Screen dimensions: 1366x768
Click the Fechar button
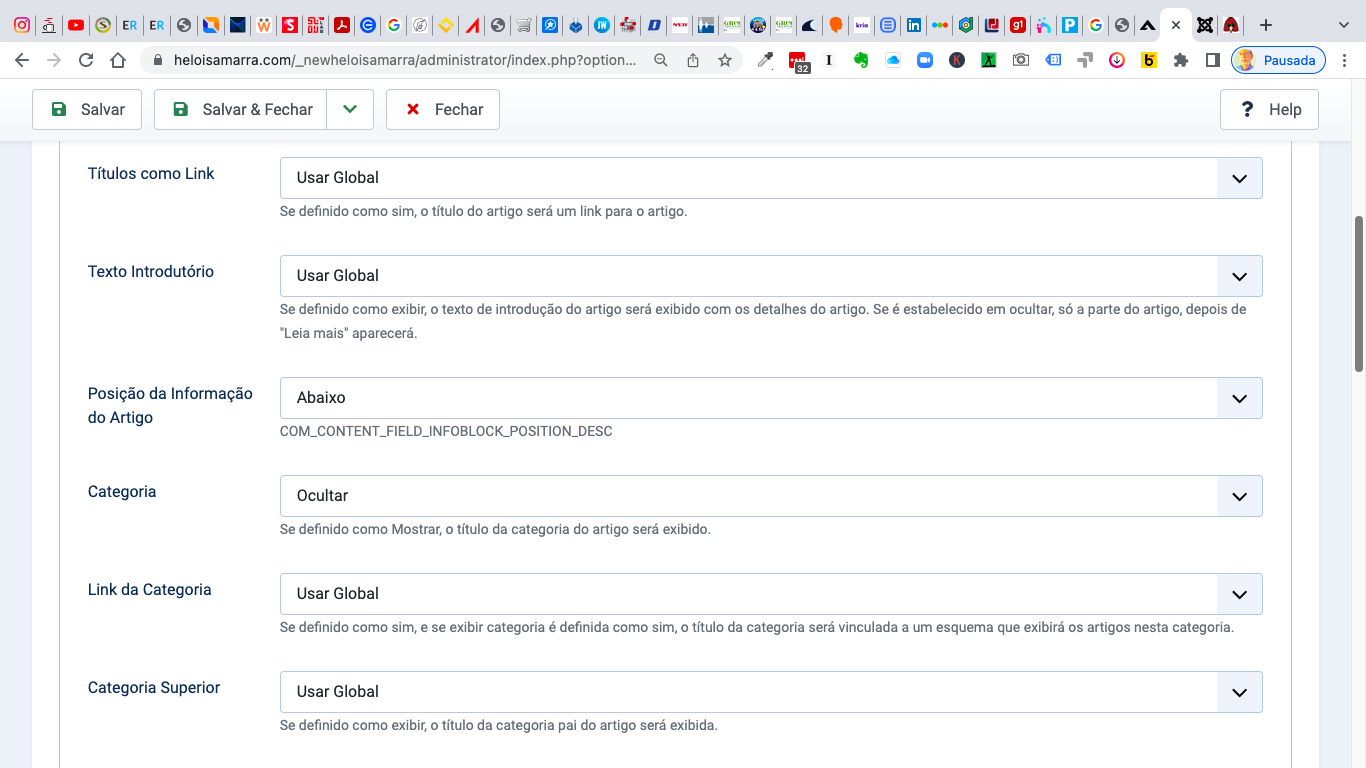443,110
